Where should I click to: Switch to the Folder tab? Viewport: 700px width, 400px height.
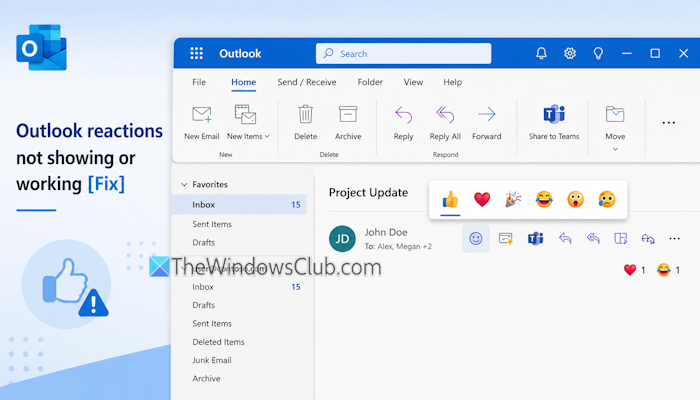click(370, 82)
